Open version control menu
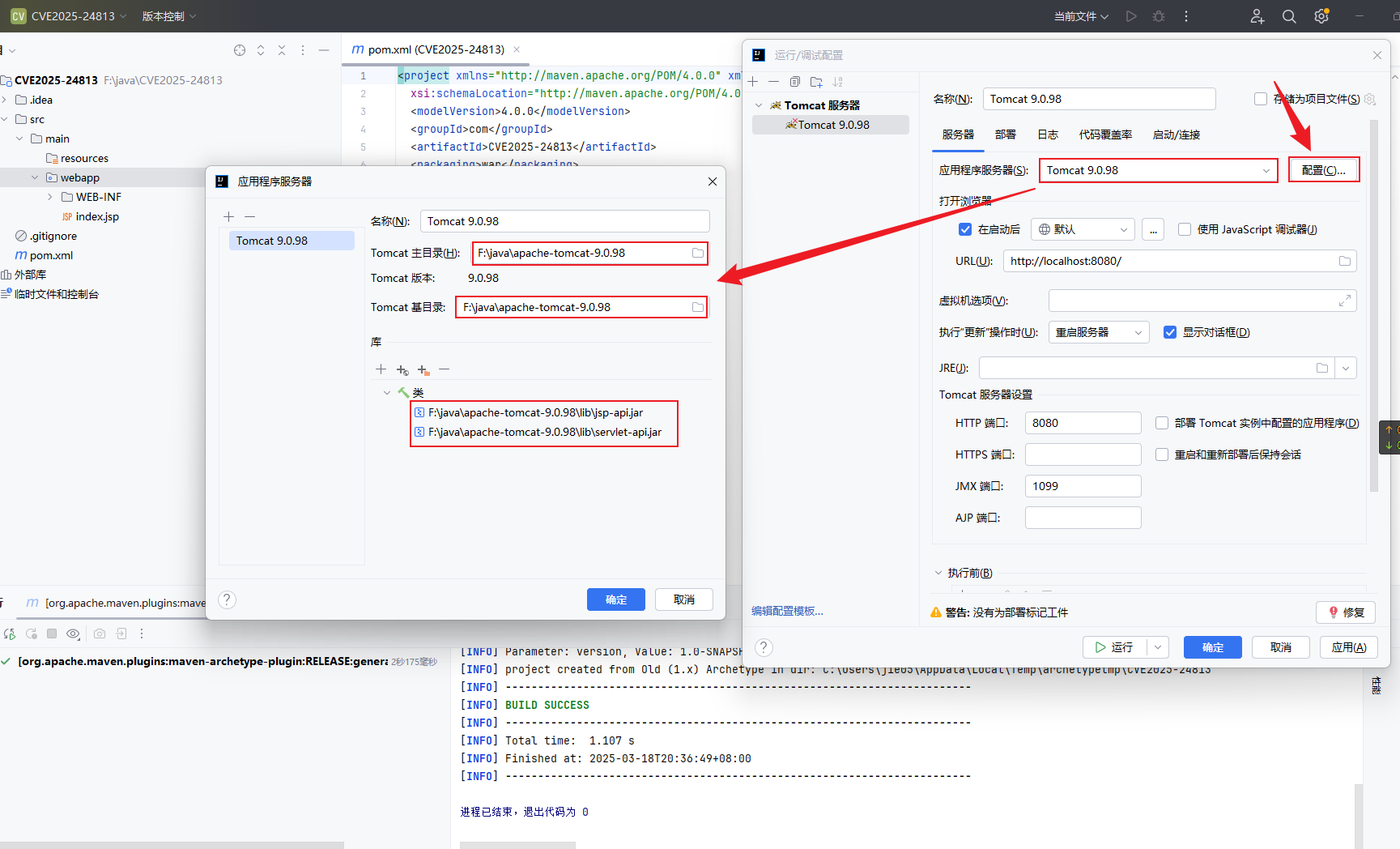This screenshot has height=849, width=1400. point(169,16)
